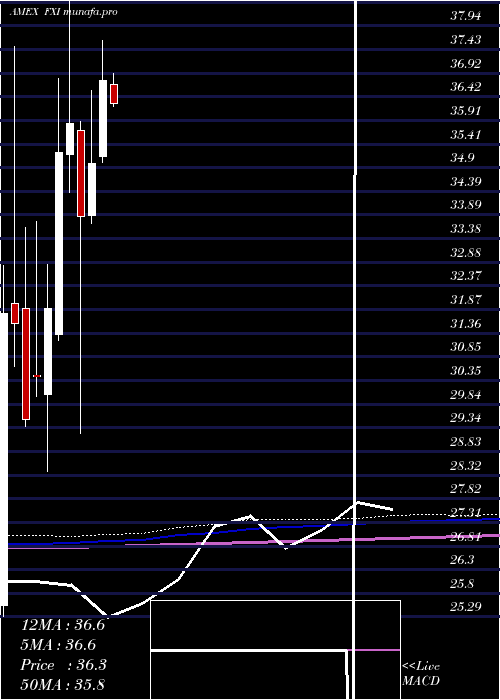Select the 26.3 price axis label
500x700 pixels.
click(462, 560)
